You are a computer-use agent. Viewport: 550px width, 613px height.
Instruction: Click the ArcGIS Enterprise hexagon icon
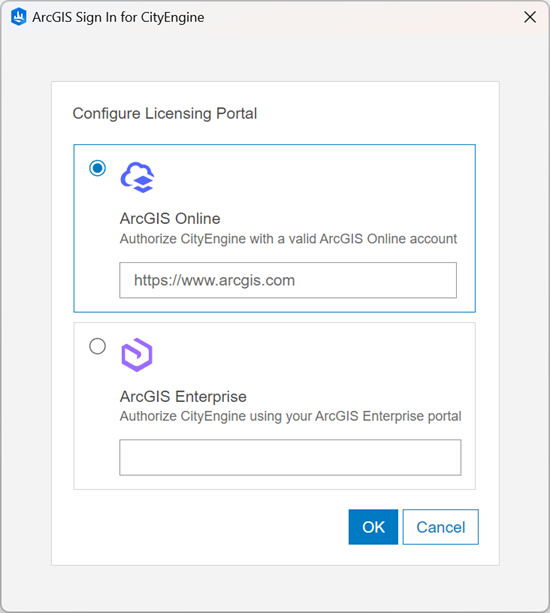(x=137, y=355)
